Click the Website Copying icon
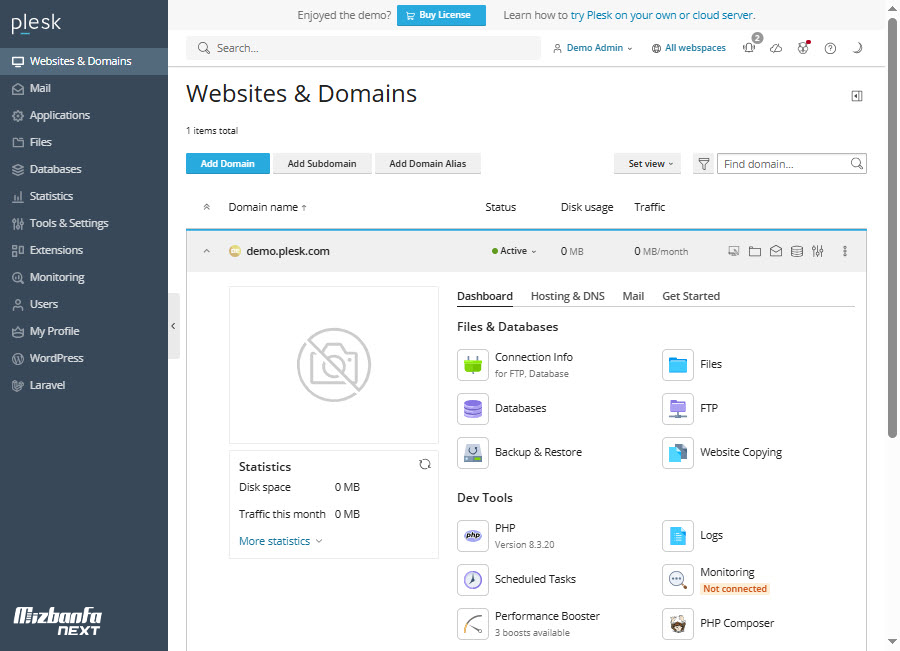The image size is (900, 651). [678, 453]
